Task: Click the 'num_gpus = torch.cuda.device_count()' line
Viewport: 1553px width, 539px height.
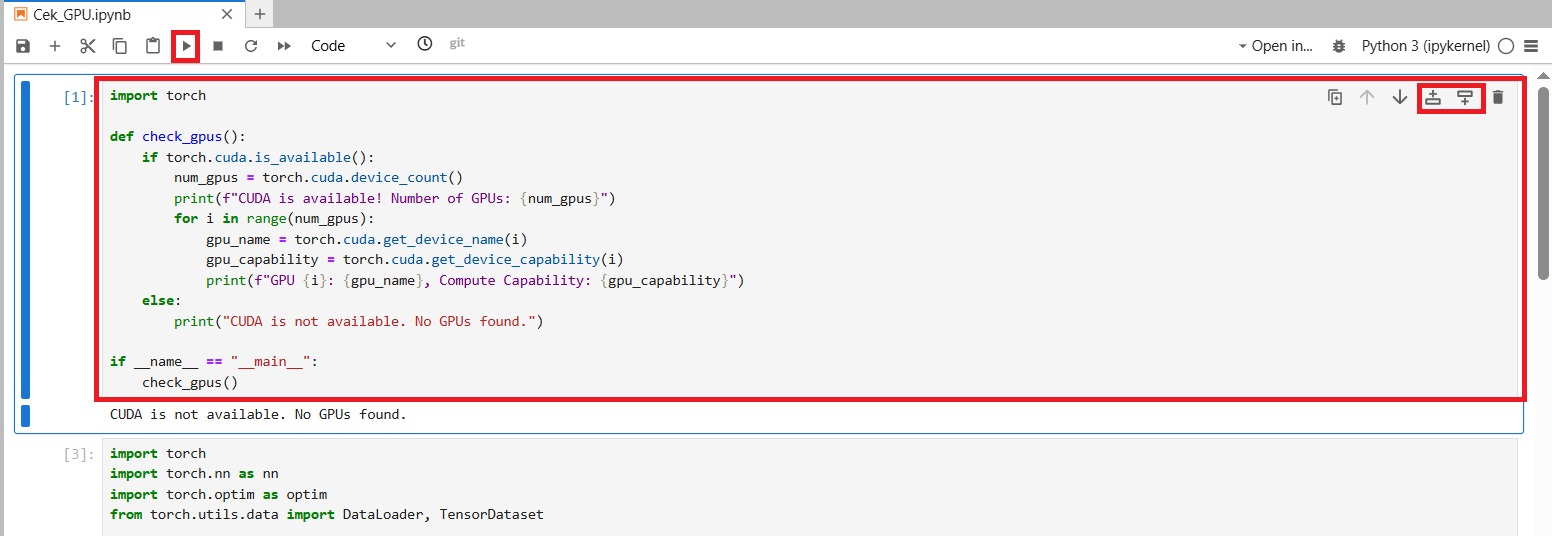Action: (x=319, y=178)
